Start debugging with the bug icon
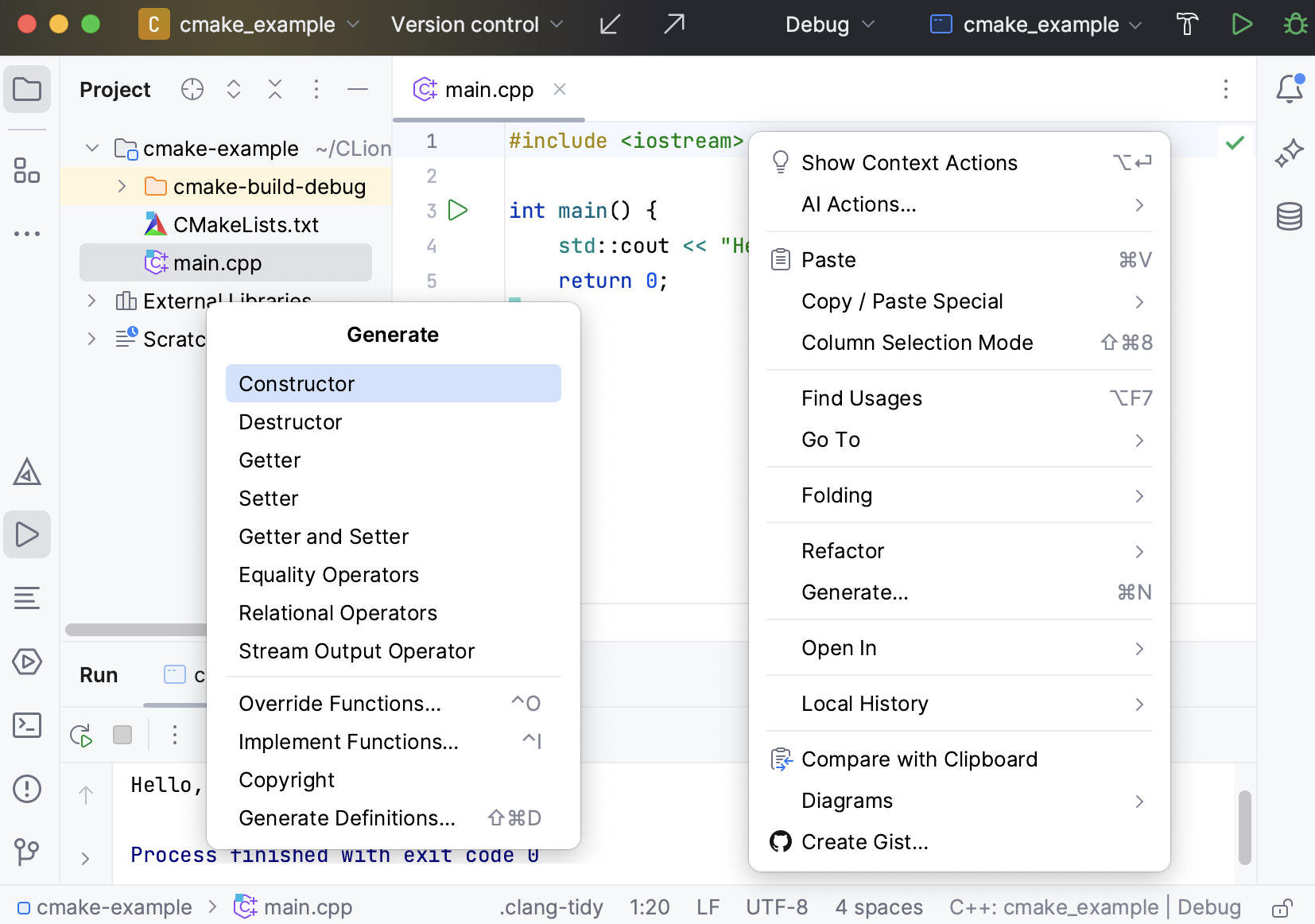The width and height of the screenshot is (1315, 924). coord(1294,24)
